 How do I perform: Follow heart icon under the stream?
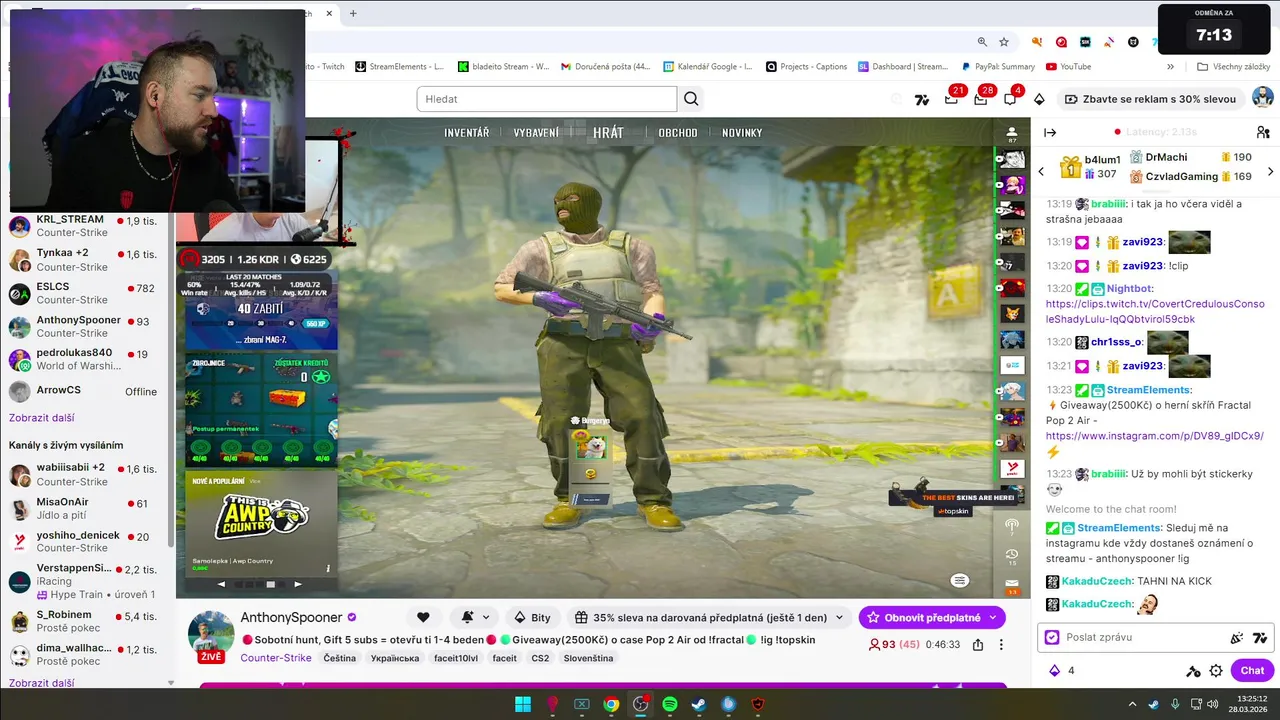423,617
